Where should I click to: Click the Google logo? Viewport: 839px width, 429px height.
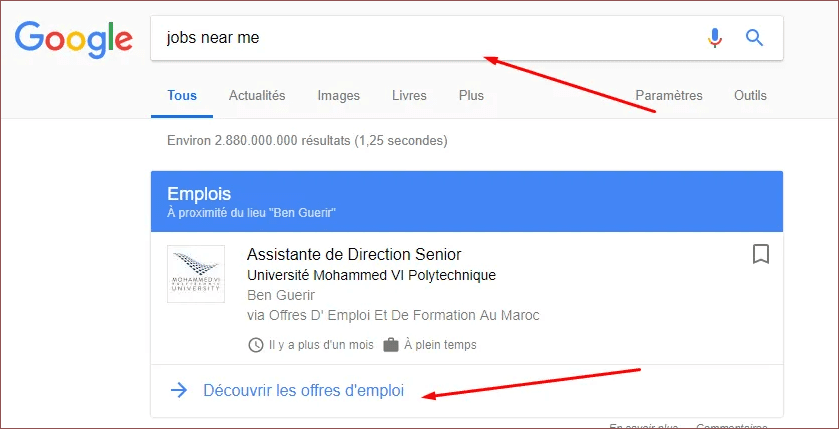pyautogui.click(x=73, y=38)
